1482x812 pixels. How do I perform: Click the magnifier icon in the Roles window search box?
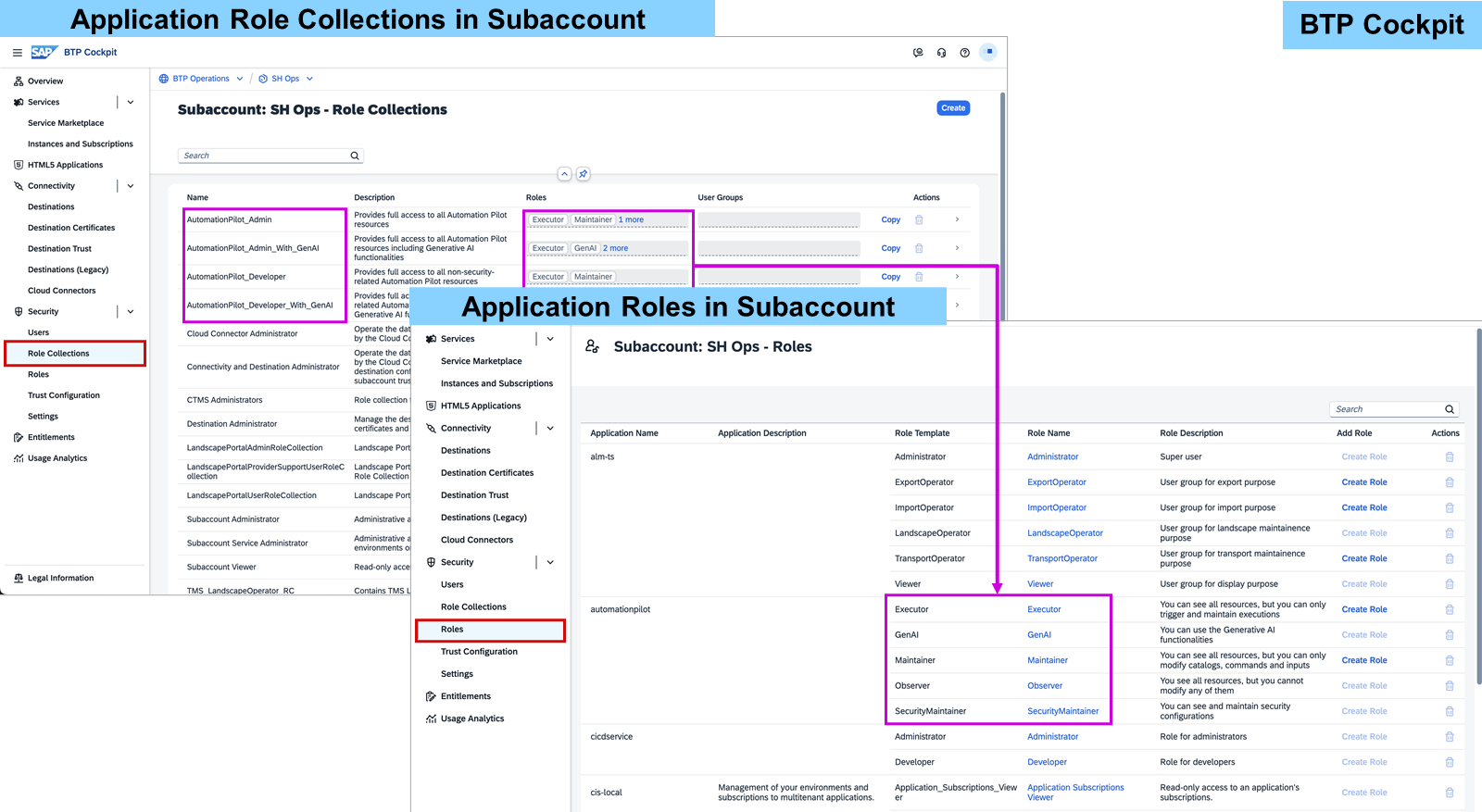1450,409
